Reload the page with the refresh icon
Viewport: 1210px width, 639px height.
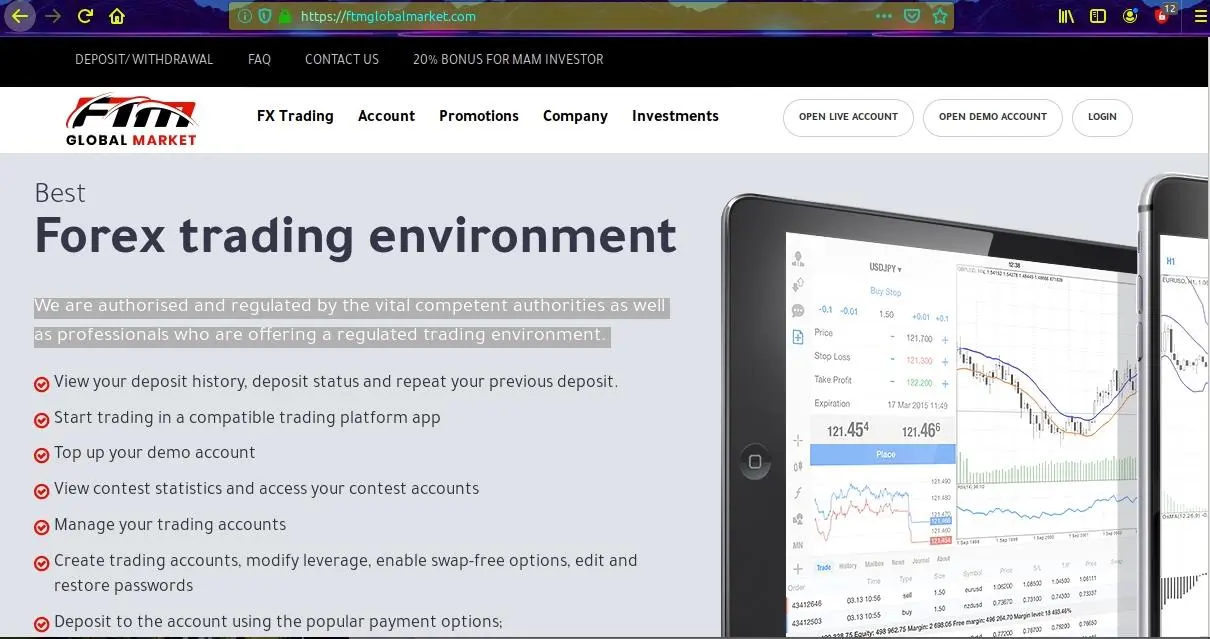[x=85, y=16]
